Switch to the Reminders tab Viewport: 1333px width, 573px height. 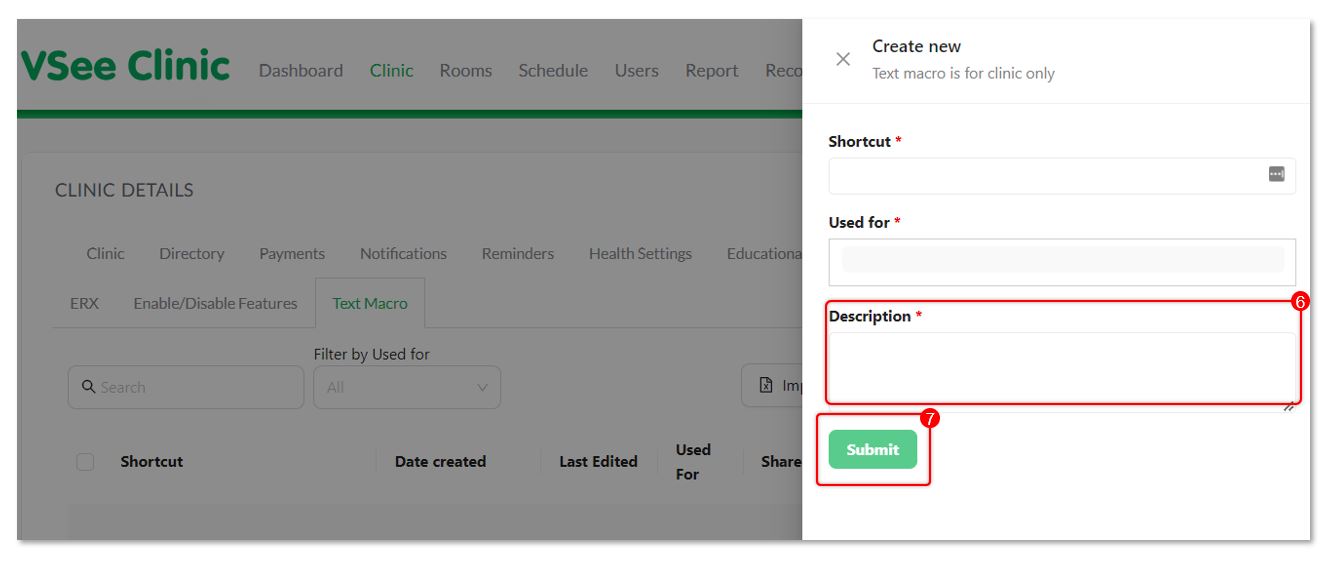click(x=518, y=254)
